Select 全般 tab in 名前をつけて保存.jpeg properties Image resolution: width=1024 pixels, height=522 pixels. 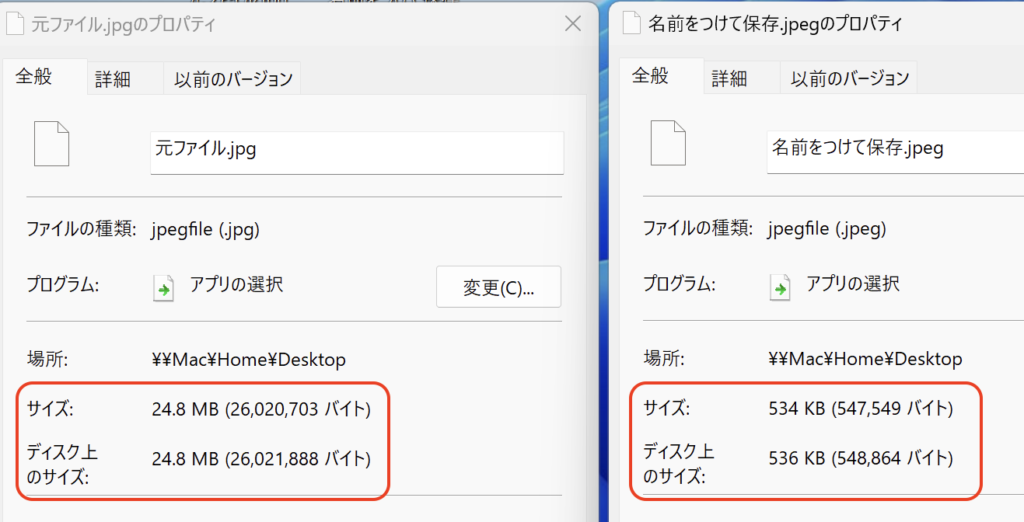(661, 76)
